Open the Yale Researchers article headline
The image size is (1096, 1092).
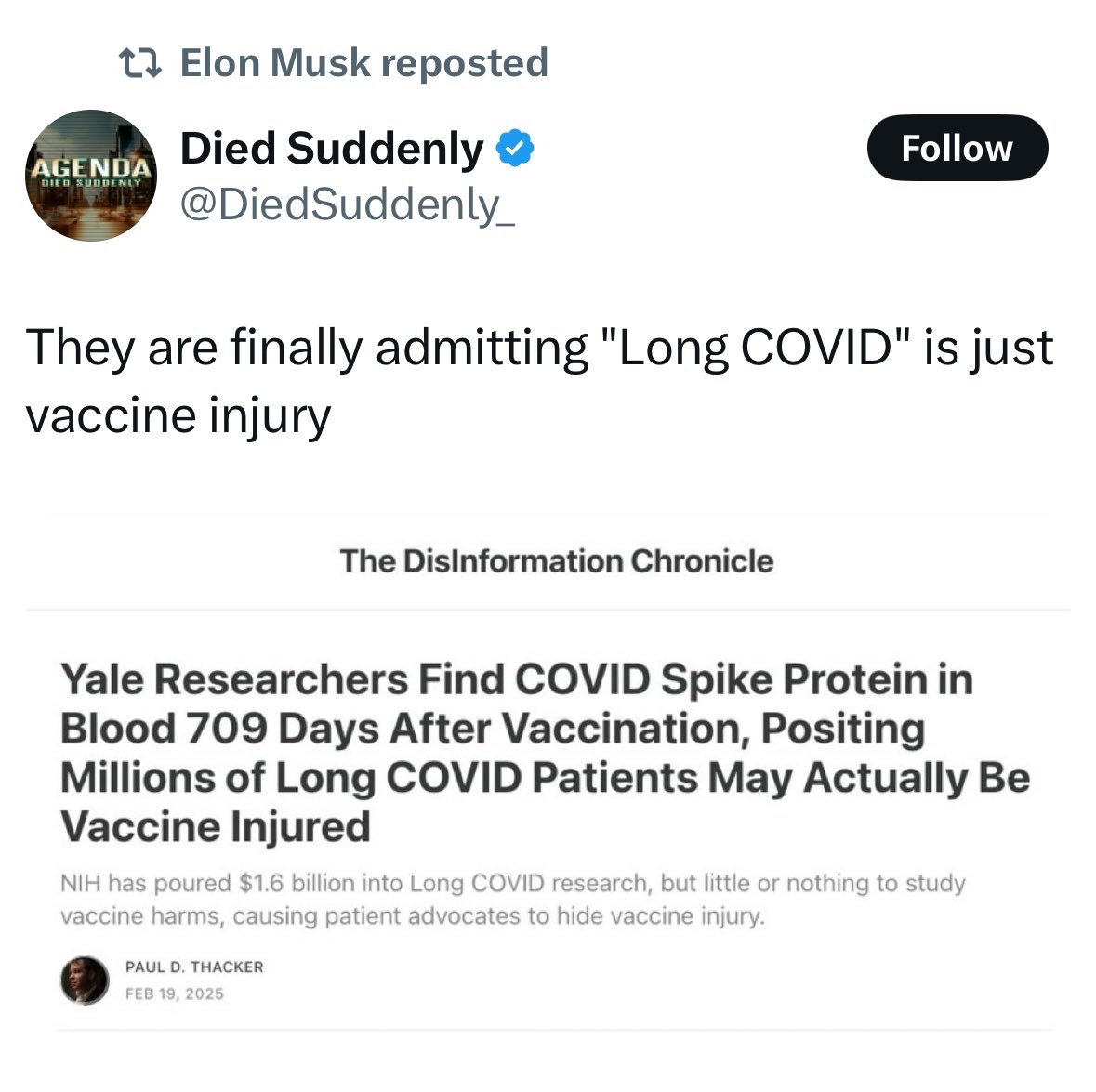[544, 753]
